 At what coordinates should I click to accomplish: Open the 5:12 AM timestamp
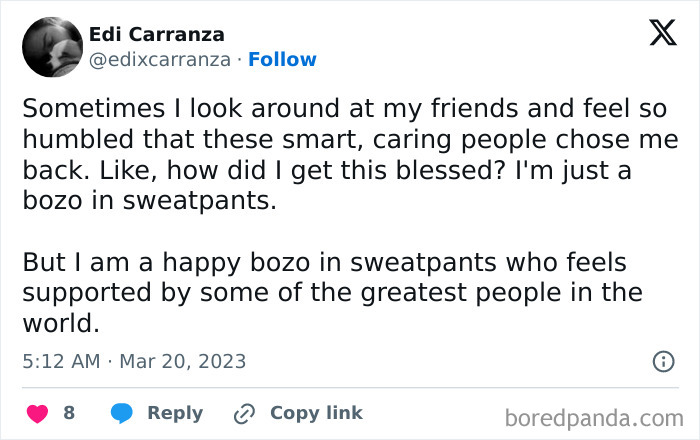(62, 361)
